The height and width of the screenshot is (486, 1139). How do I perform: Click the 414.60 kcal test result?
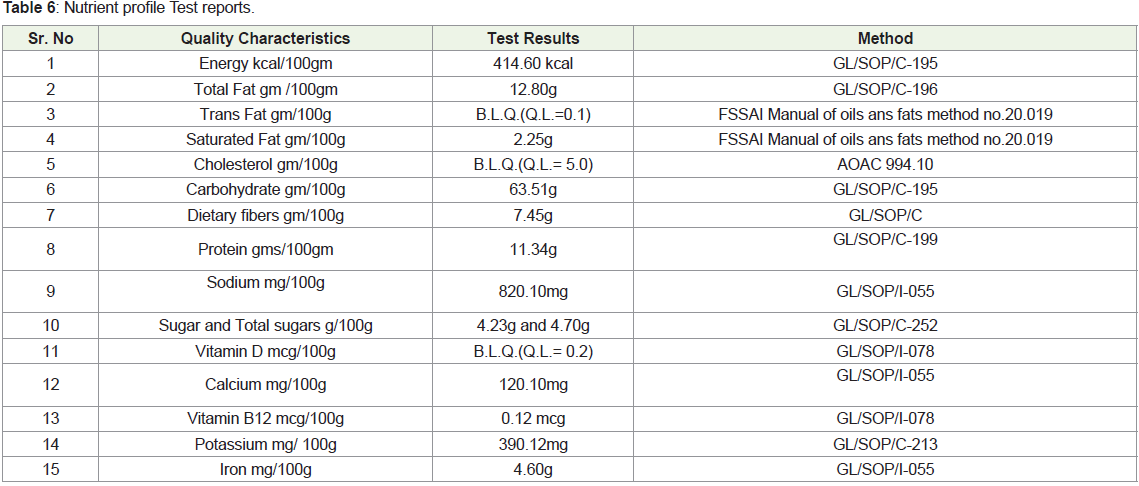tap(532, 64)
